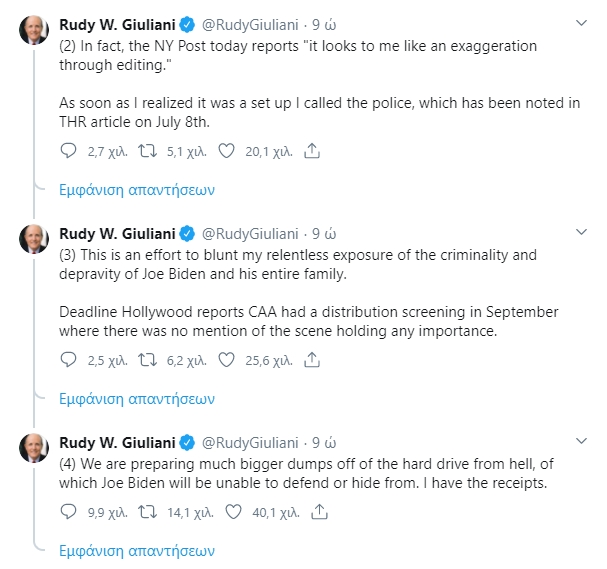Screen dimensions: 607x569
Task: Open @RudyGiuliani handle on tweet (4)
Action: click(x=250, y=442)
